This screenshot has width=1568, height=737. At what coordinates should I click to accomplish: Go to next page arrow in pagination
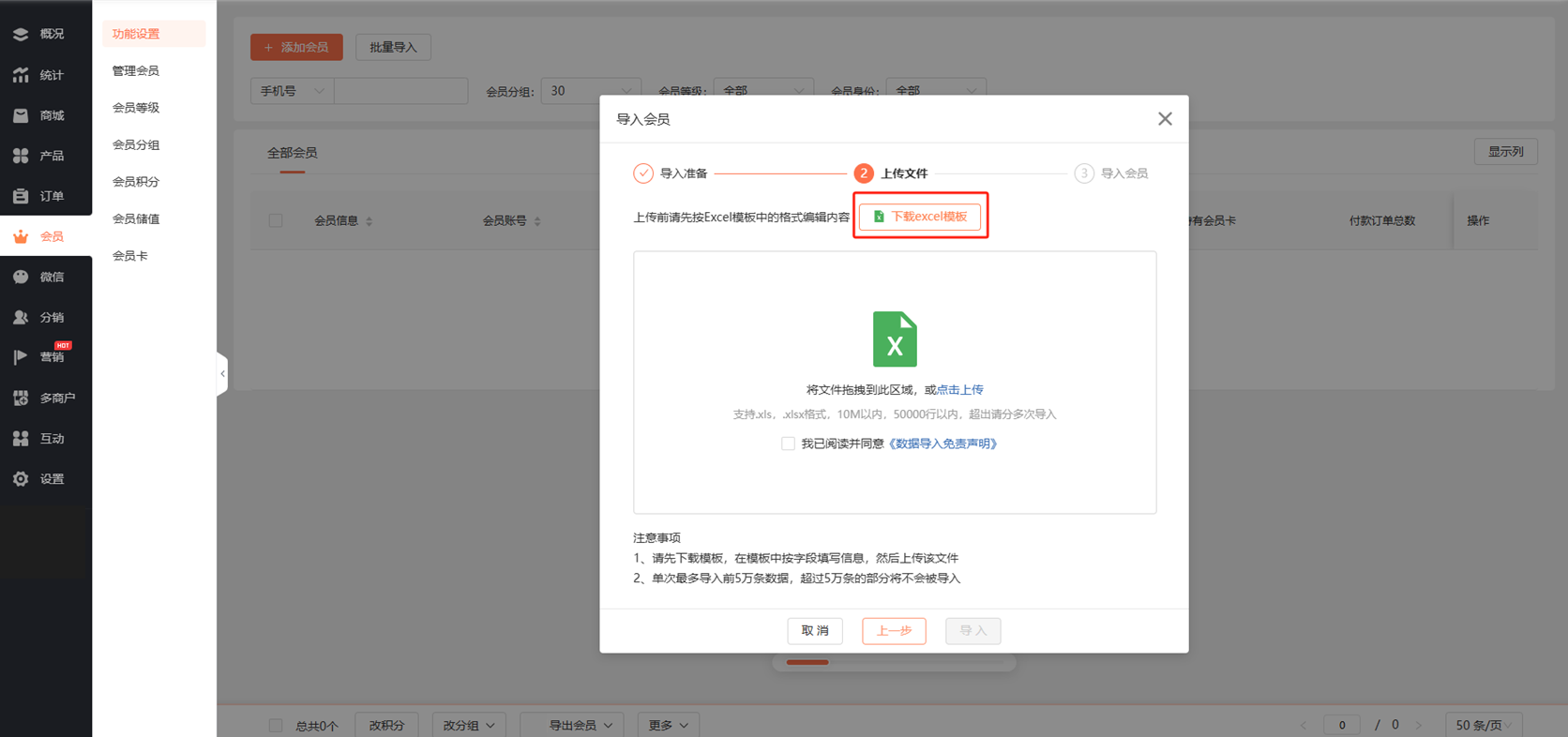pyautogui.click(x=1418, y=725)
